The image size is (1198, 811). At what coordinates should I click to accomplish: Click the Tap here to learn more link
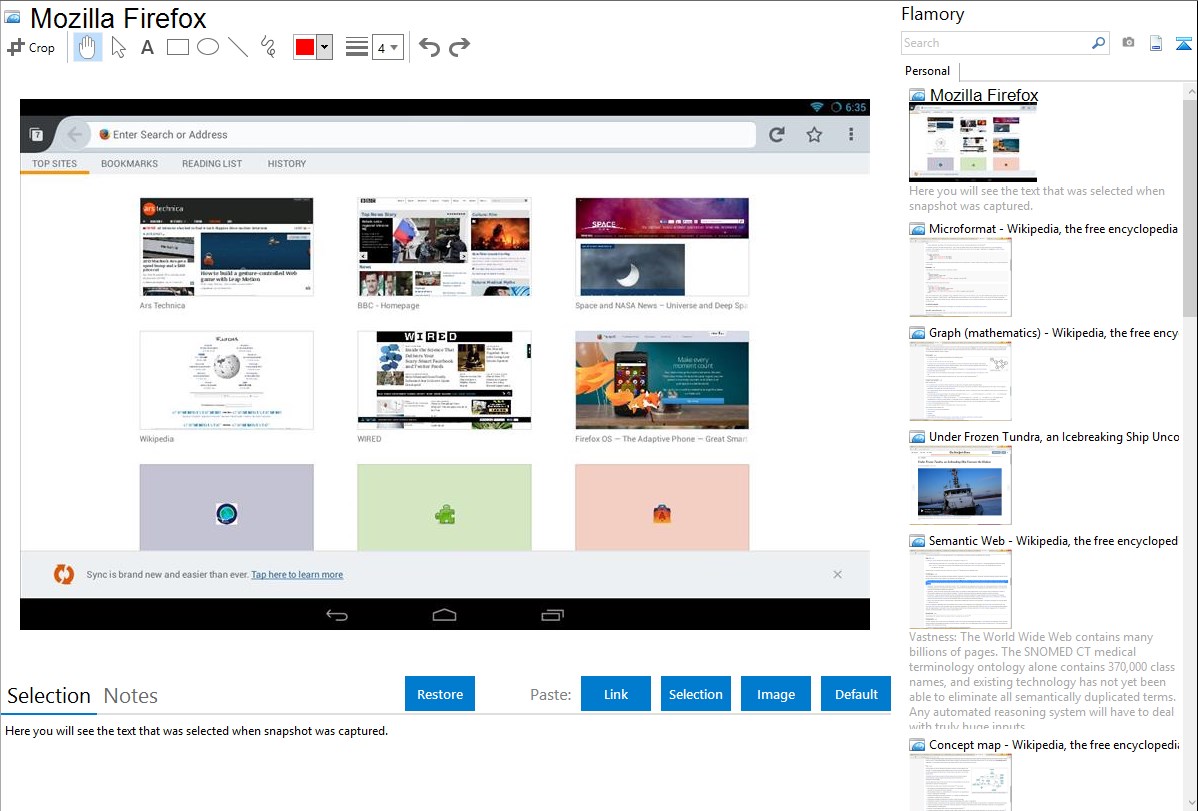tap(297, 575)
